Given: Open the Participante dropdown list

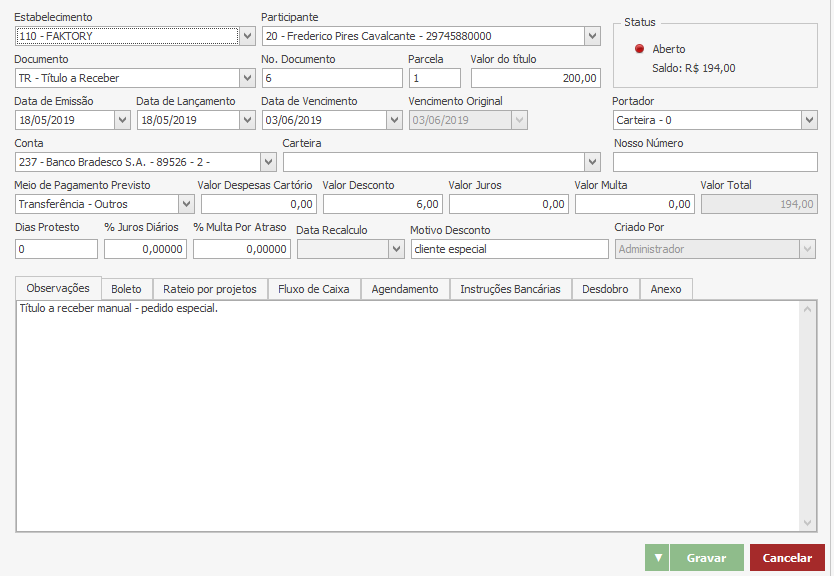Looking at the screenshot, I should click(x=591, y=36).
